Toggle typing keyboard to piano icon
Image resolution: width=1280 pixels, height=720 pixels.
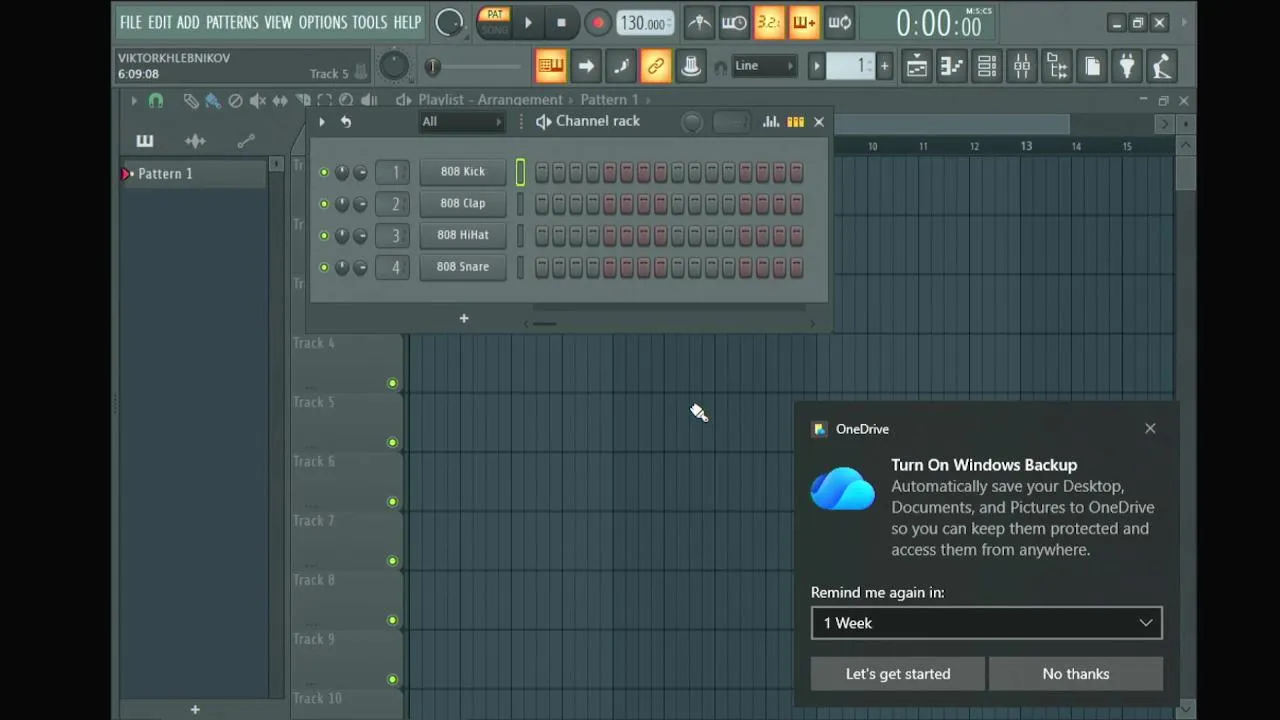click(551, 67)
